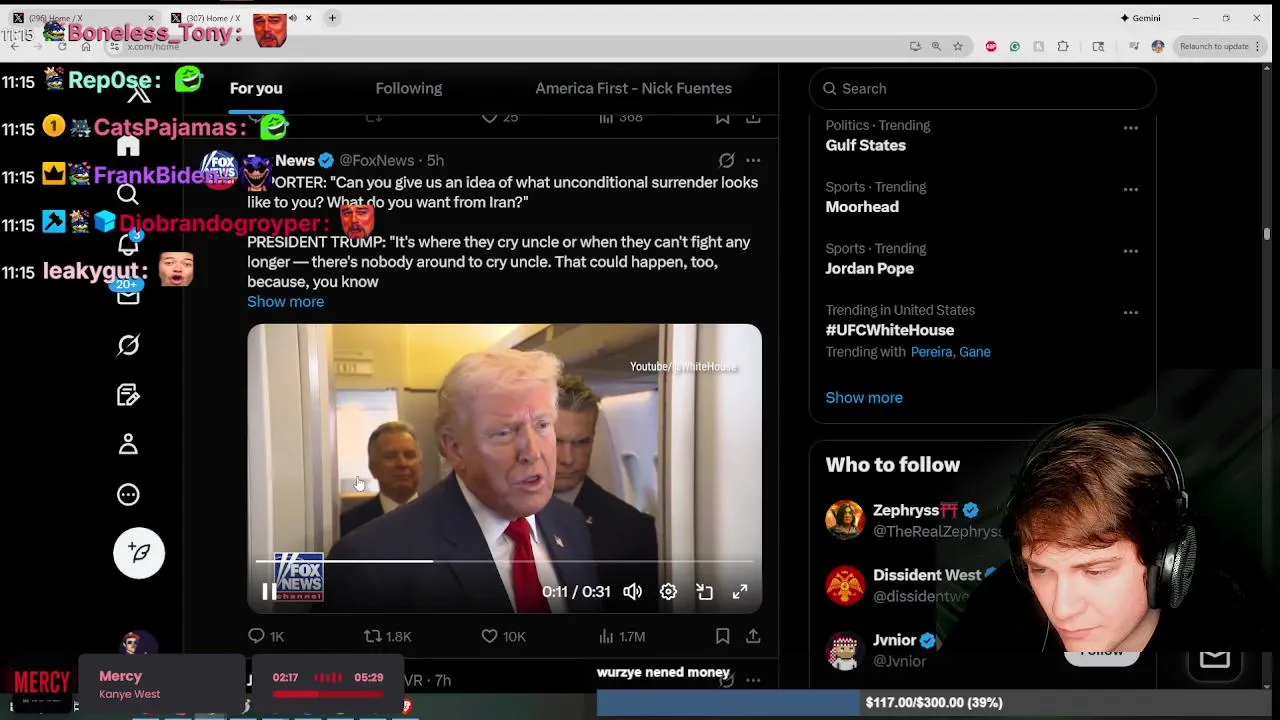
Task: Click Chrome back arrow
Action: [14, 46]
